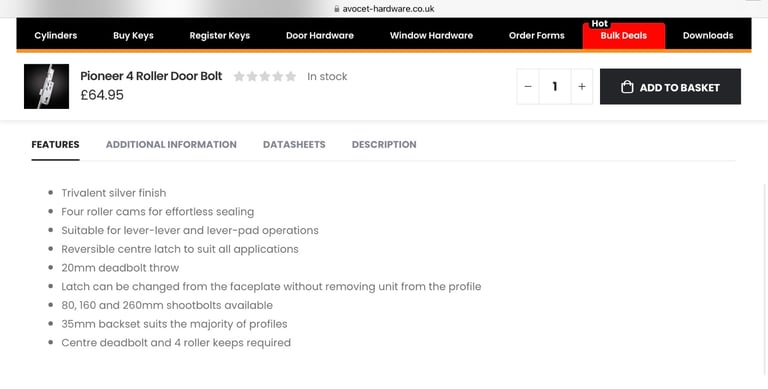Decrease quantity with the minus button

coord(528,87)
